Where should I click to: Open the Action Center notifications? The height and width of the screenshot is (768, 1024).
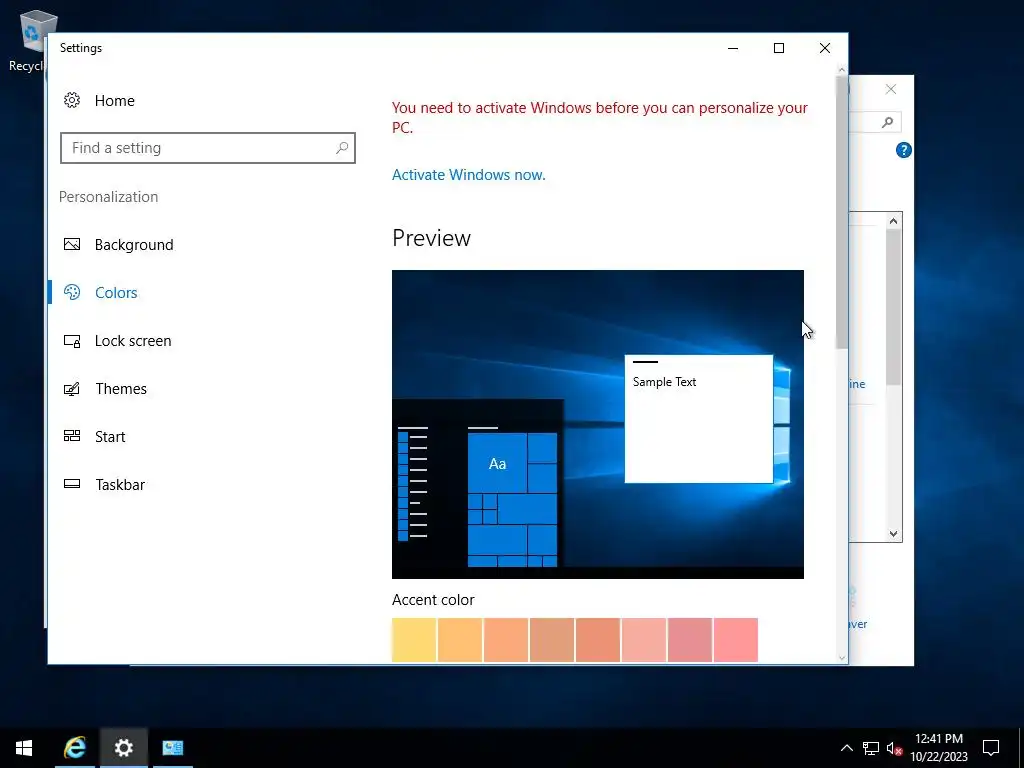tap(991, 748)
